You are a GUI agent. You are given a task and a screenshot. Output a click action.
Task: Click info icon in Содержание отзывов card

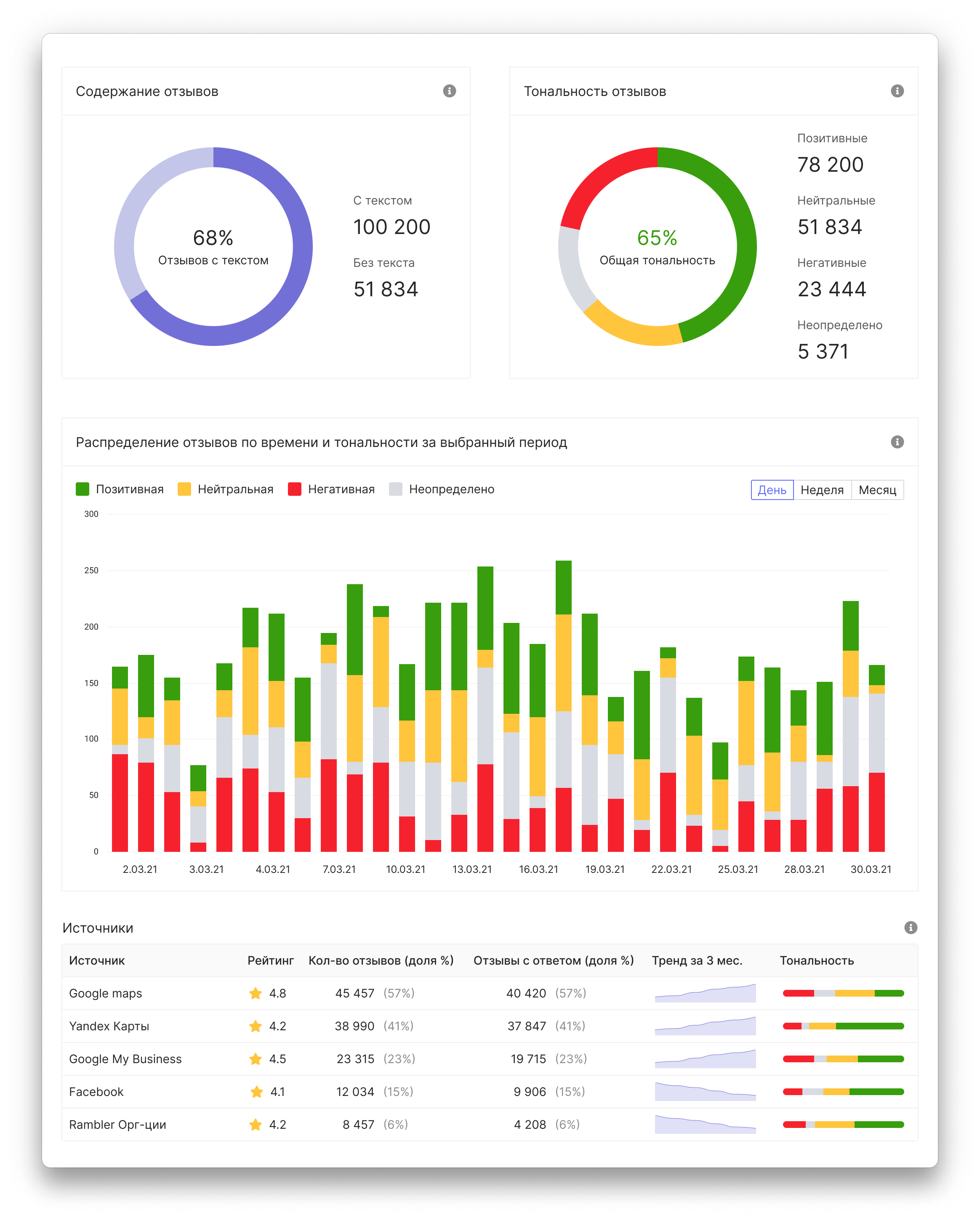(x=449, y=91)
